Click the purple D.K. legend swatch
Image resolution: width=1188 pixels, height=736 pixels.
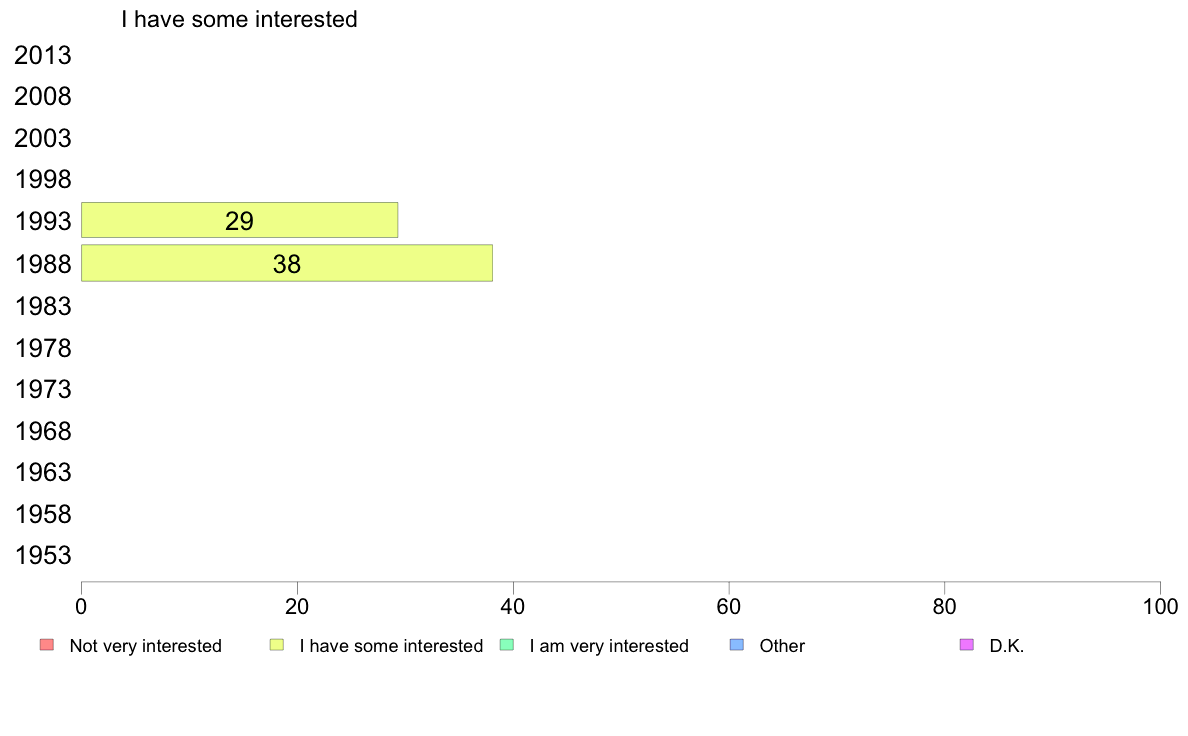[x=967, y=644]
